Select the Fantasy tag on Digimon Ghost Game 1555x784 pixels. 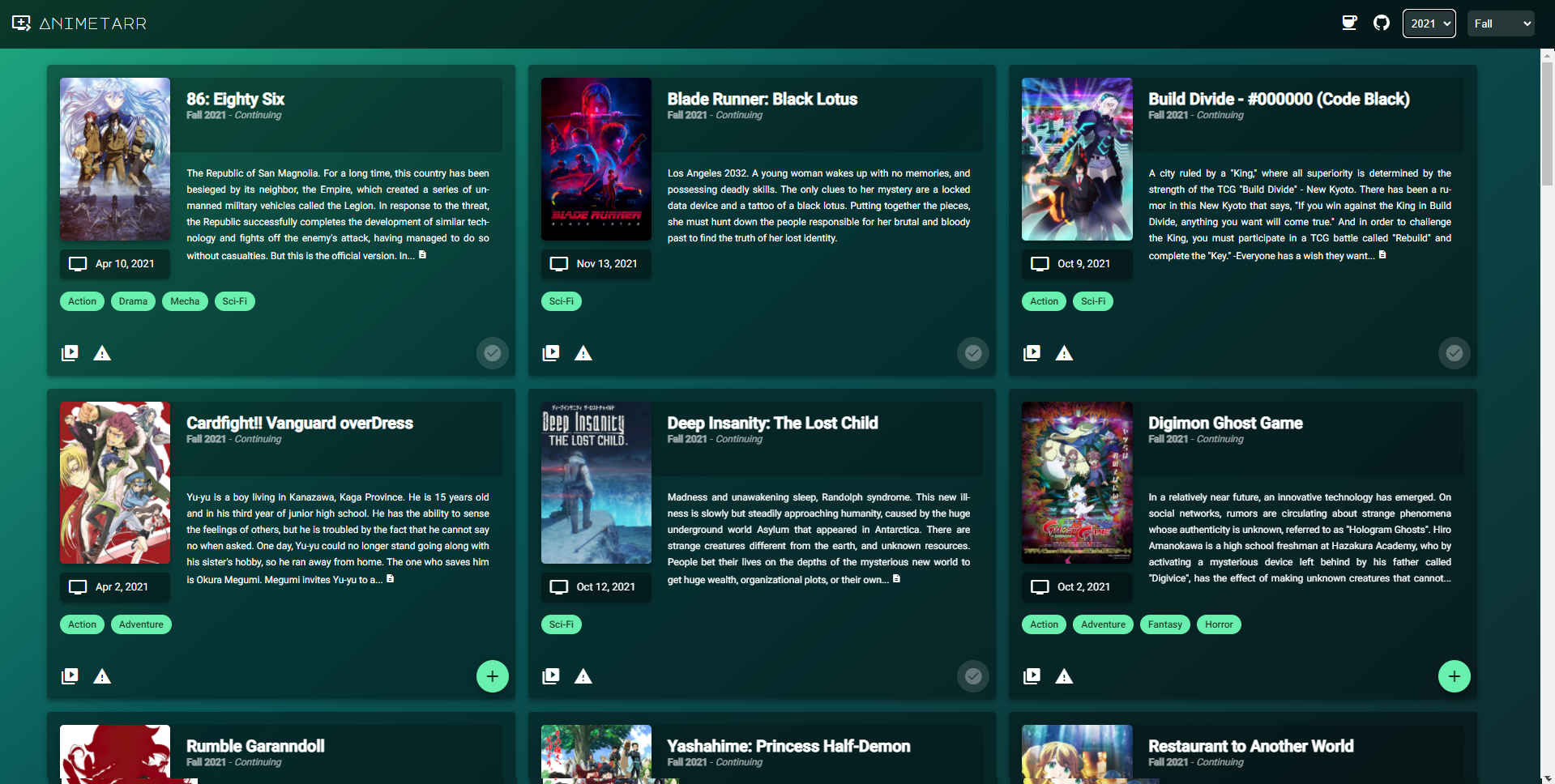coord(1165,624)
